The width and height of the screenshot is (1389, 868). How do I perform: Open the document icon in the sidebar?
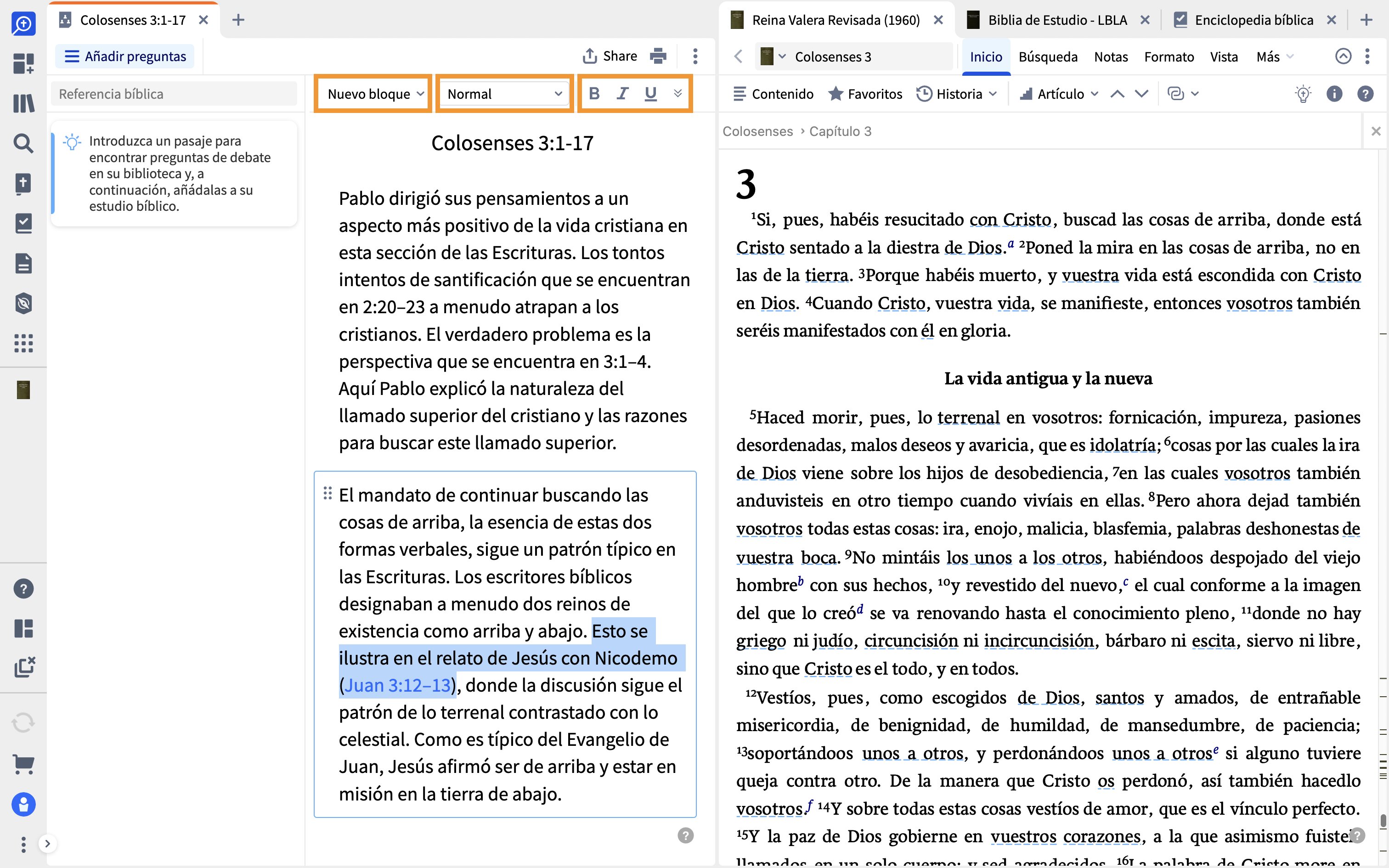coord(23,264)
